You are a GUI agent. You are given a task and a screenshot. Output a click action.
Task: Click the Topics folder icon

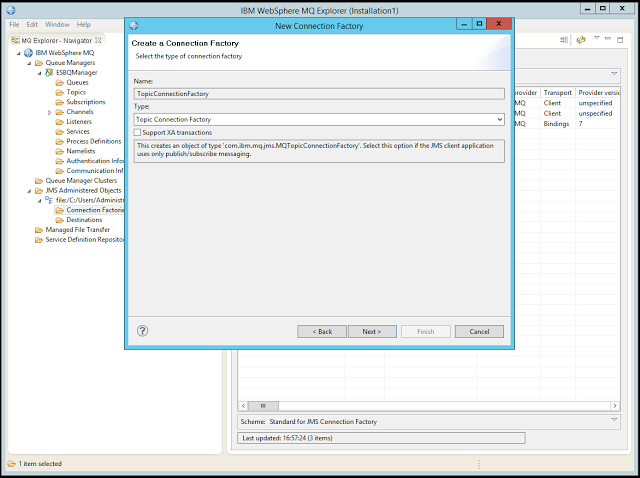60,92
